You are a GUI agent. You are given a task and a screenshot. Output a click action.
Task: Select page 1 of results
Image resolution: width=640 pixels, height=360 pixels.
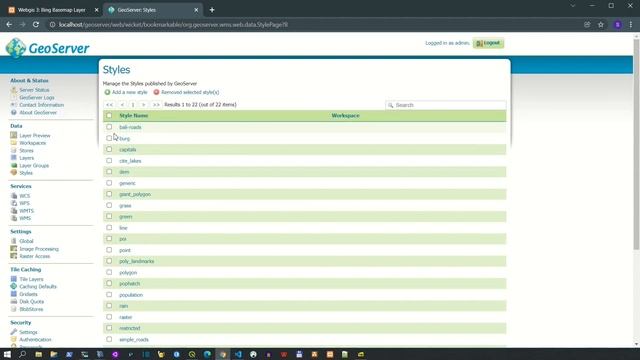[x=133, y=105]
